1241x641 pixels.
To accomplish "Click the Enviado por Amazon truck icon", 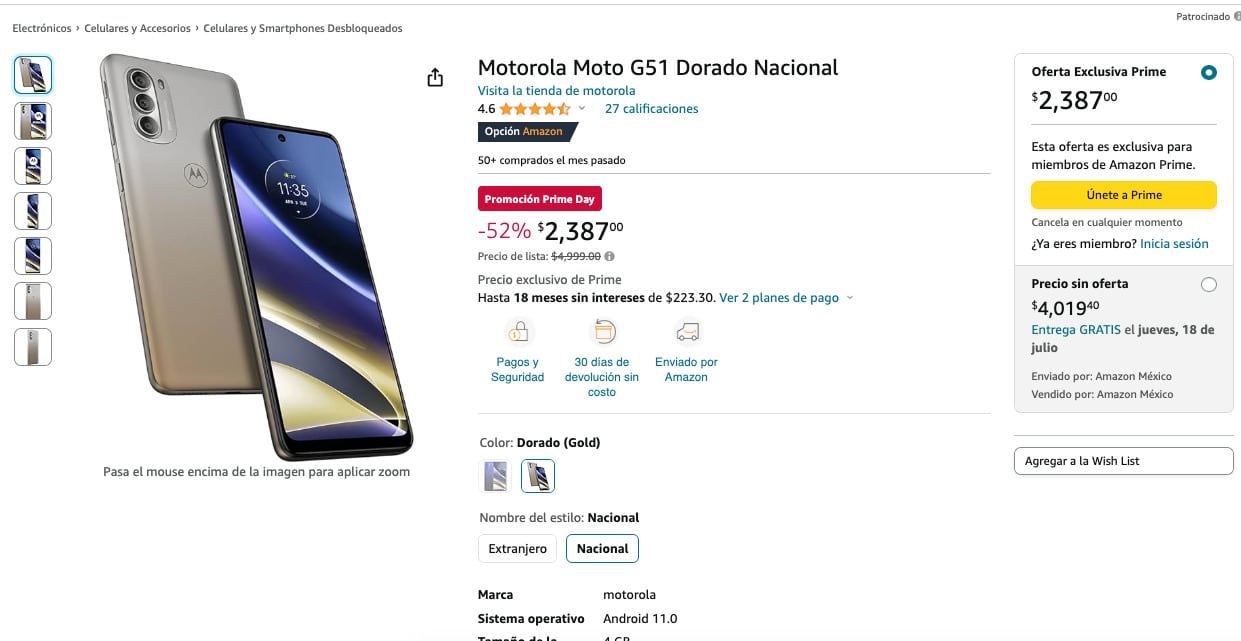I will click(686, 331).
